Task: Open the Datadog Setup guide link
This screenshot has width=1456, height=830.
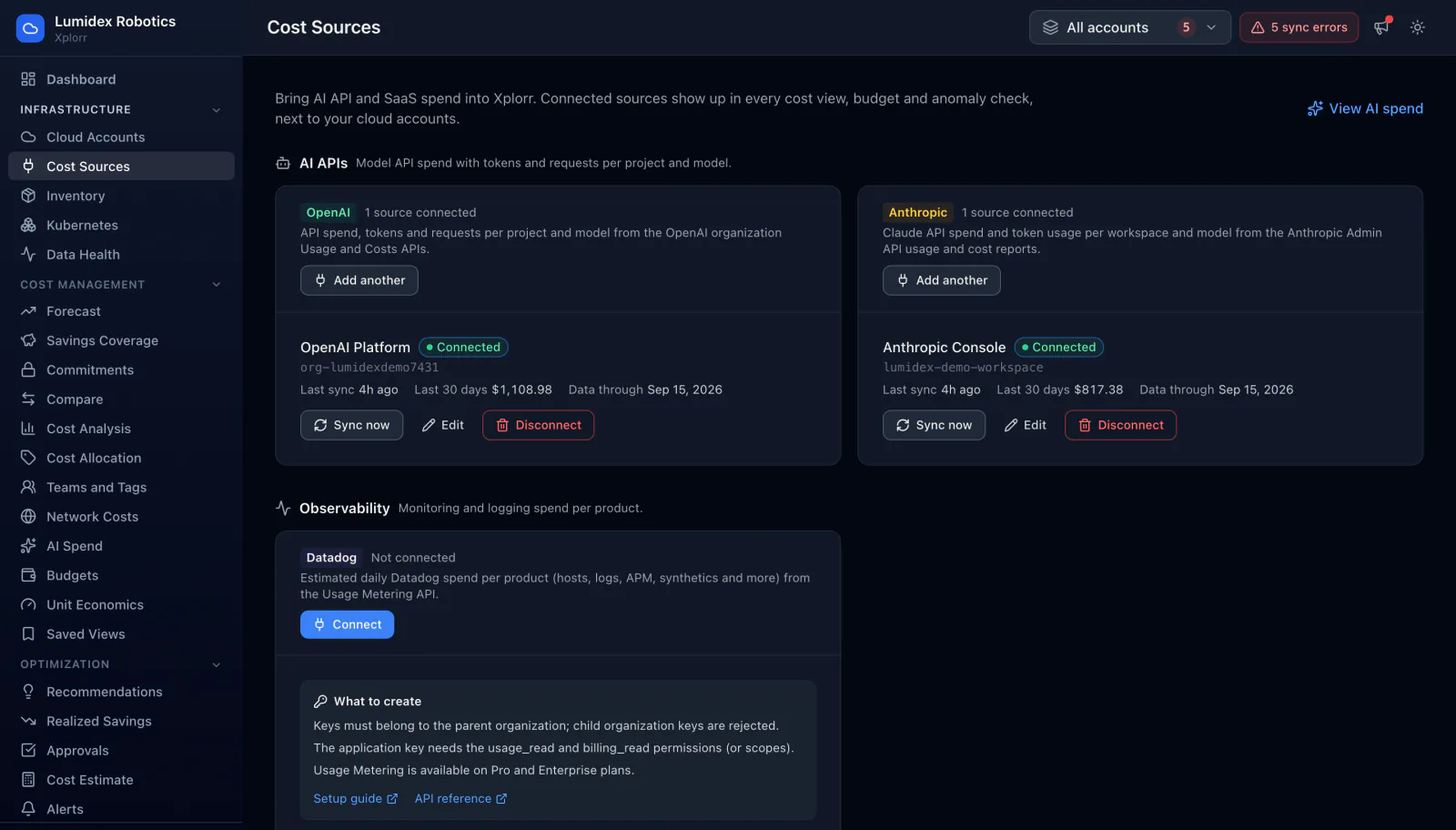Action: click(x=355, y=798)
